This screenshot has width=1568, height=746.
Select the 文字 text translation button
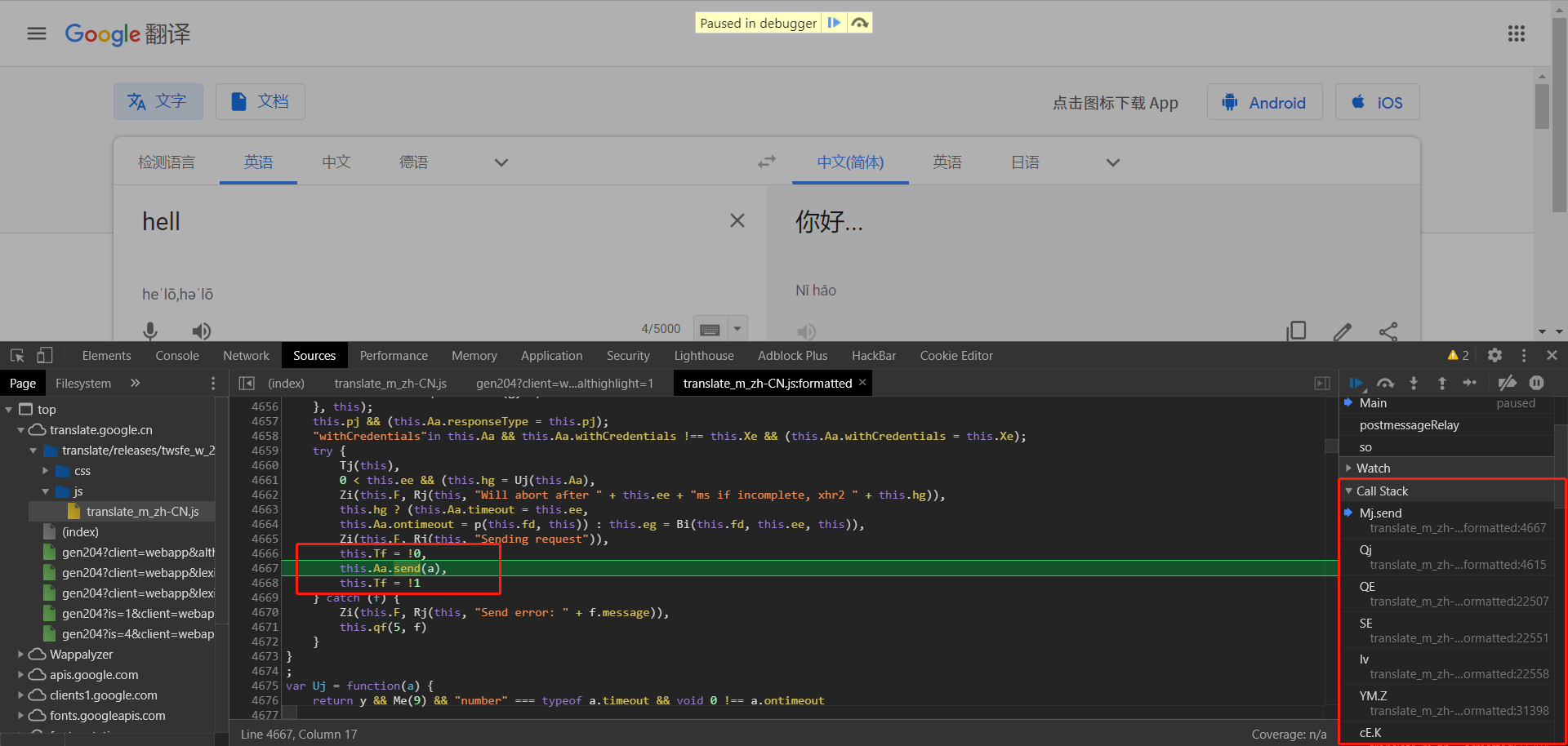click(158, 101)
